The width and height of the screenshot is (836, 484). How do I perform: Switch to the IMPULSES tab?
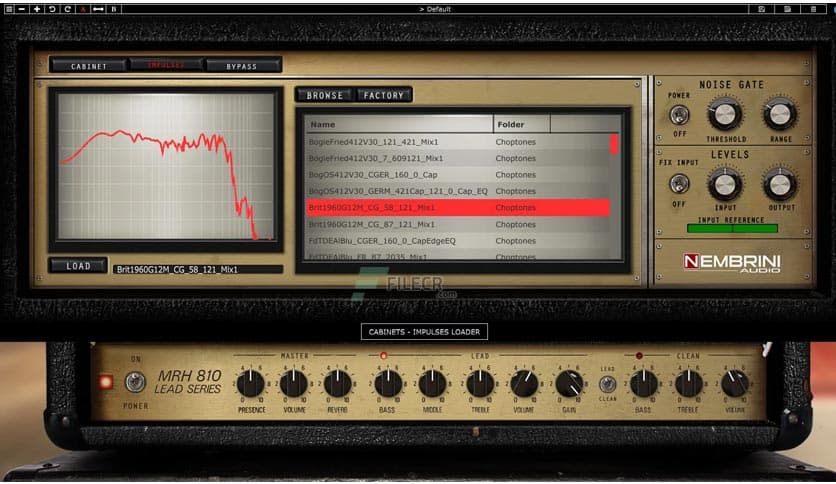pos(166,65)
